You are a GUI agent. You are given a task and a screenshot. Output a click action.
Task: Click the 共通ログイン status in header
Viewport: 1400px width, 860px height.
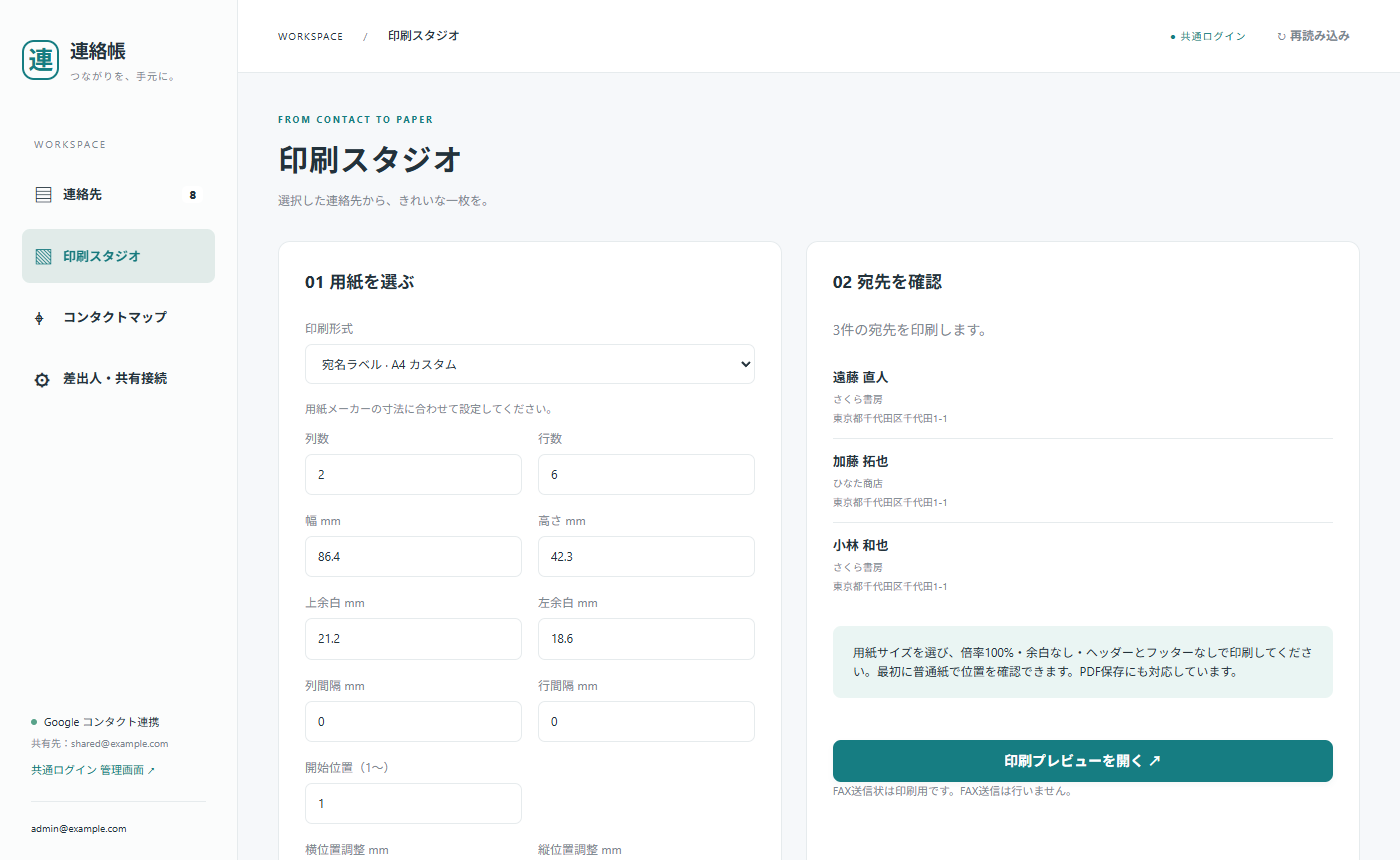pyautogui.click(x=1208, y=36)
